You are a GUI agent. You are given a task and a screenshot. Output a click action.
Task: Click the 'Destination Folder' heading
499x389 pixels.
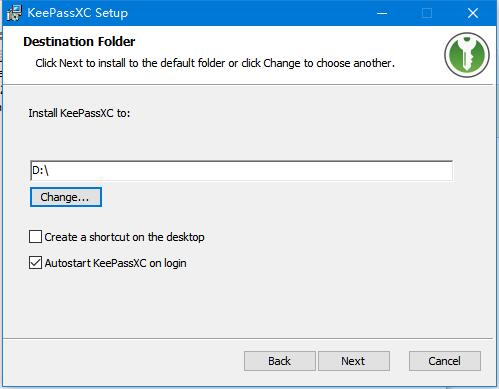click(79, 42)
